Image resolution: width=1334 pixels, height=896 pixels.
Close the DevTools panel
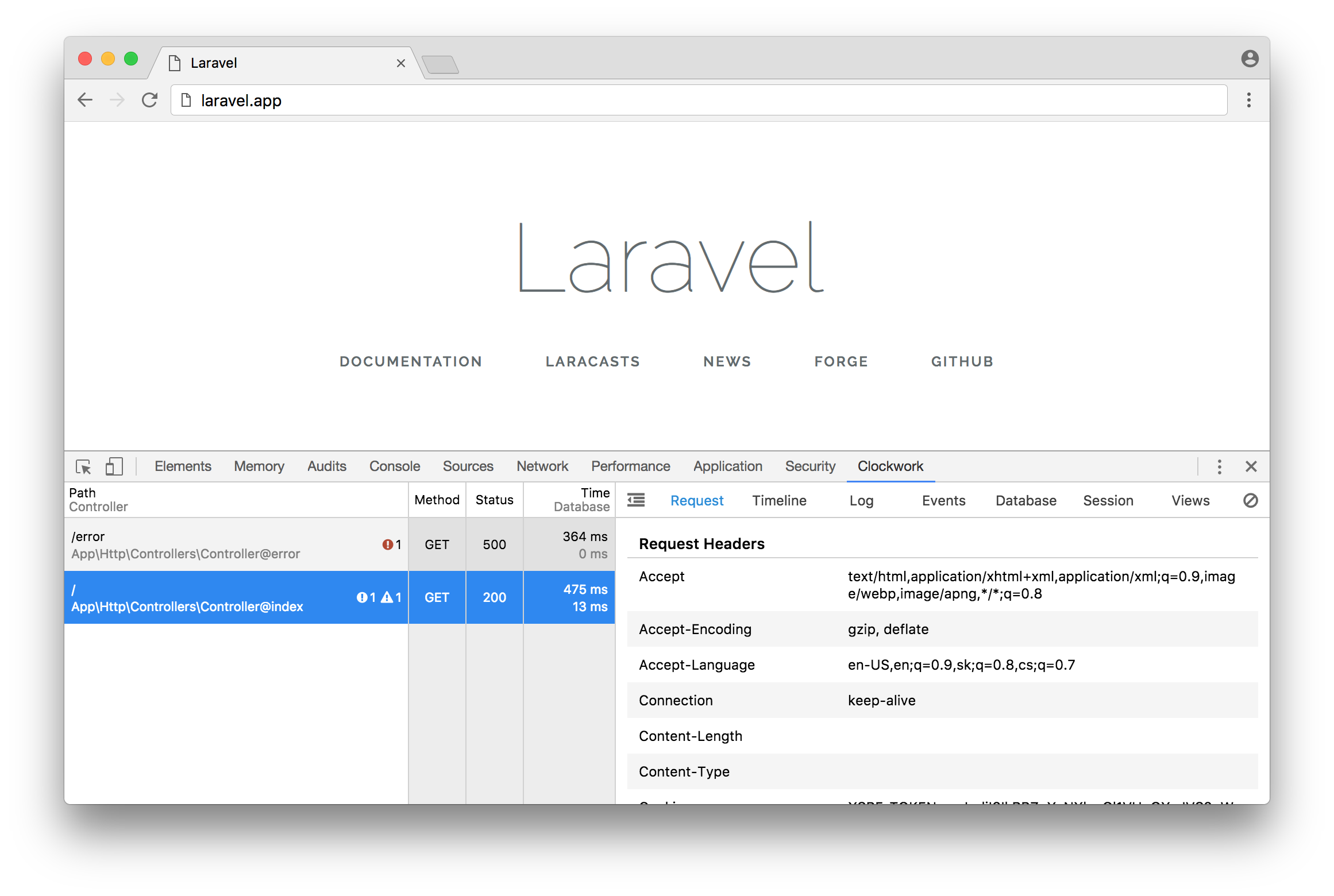(1251, 466)
